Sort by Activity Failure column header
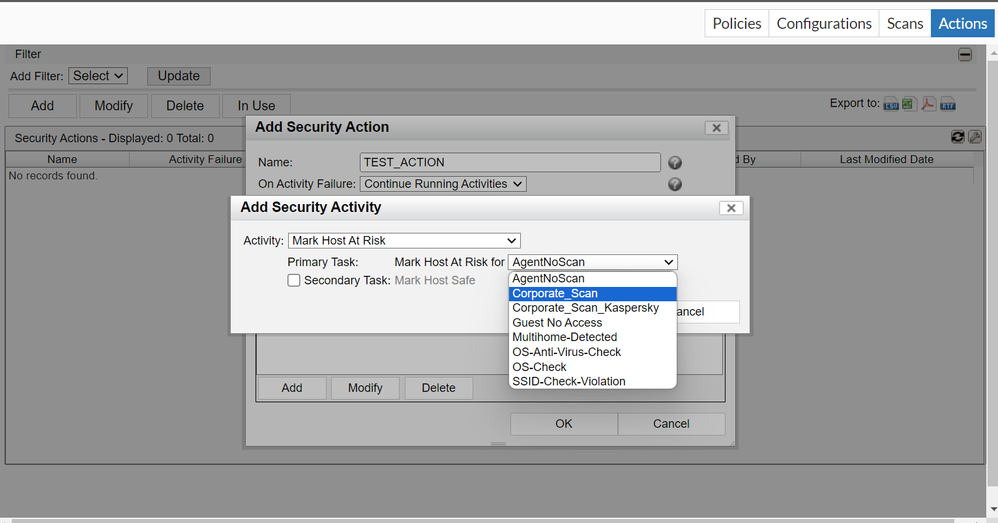The height and width of the screenshot is (523, 998). 205,159
